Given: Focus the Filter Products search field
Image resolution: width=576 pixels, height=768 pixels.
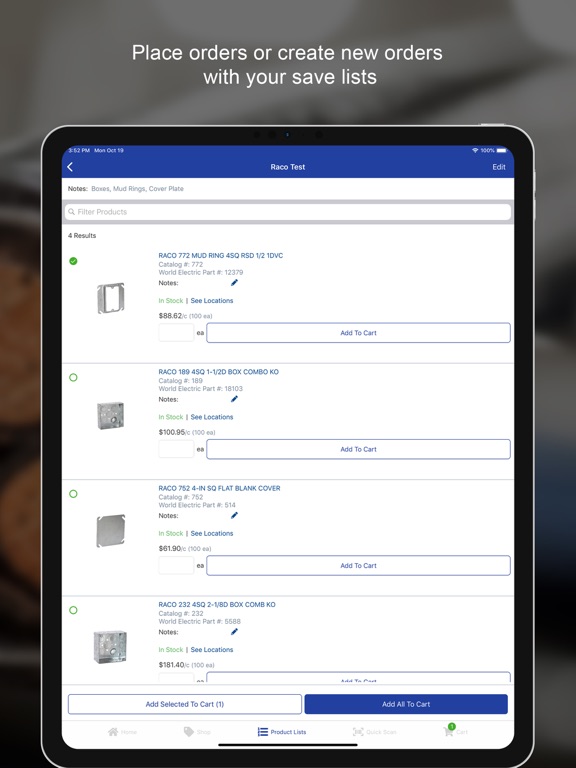Looking at the screenshot, I should (x=288, y=212).
